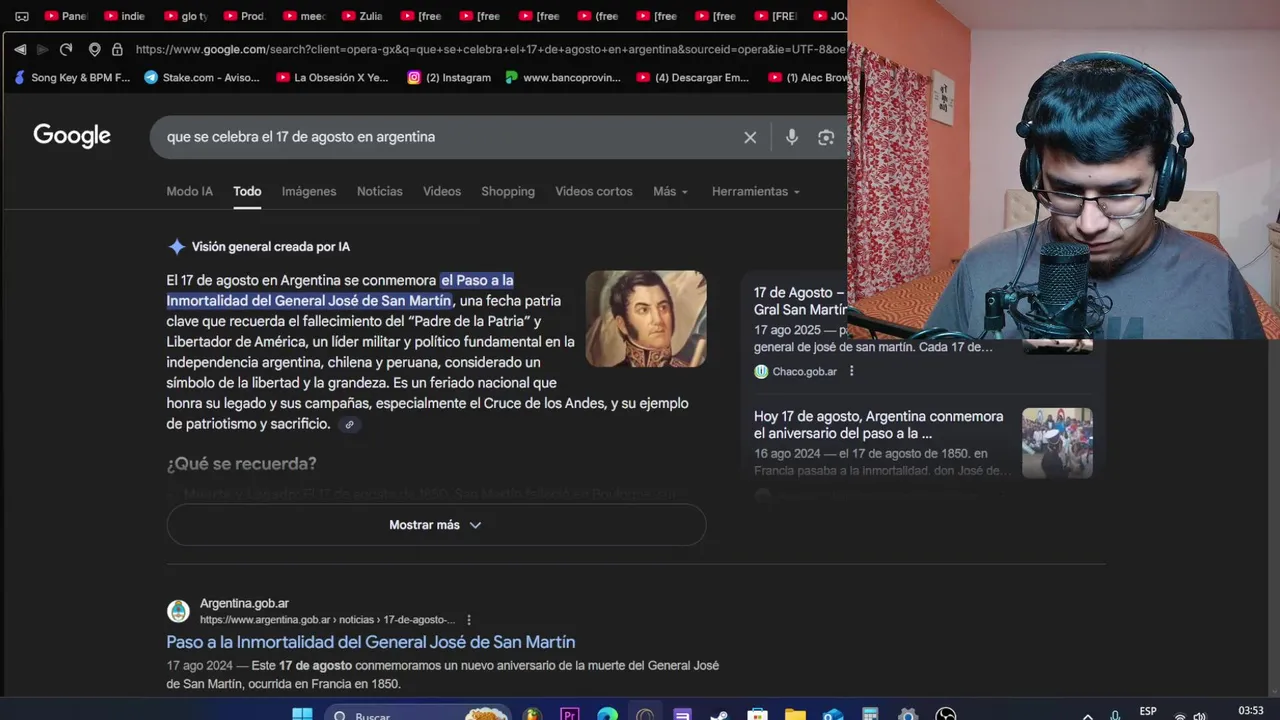The height and width of the screenshot is (720, 1280).
Task: Open the www.bancoprovin bookmark
Action: pyautogui.click(x=564, y=77)
